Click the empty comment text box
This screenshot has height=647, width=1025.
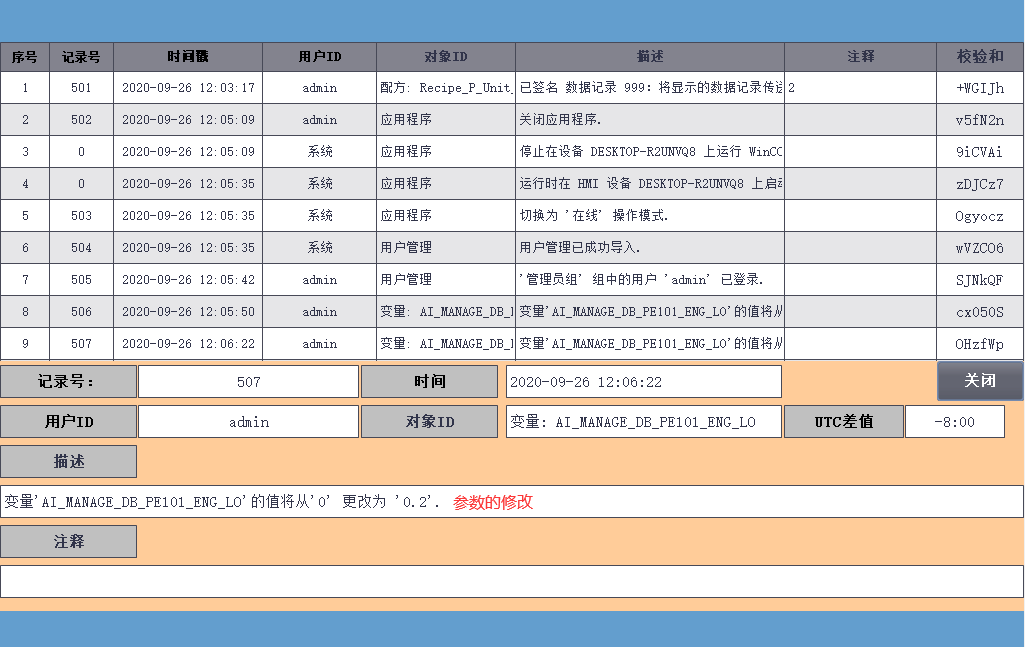(512, 581)
